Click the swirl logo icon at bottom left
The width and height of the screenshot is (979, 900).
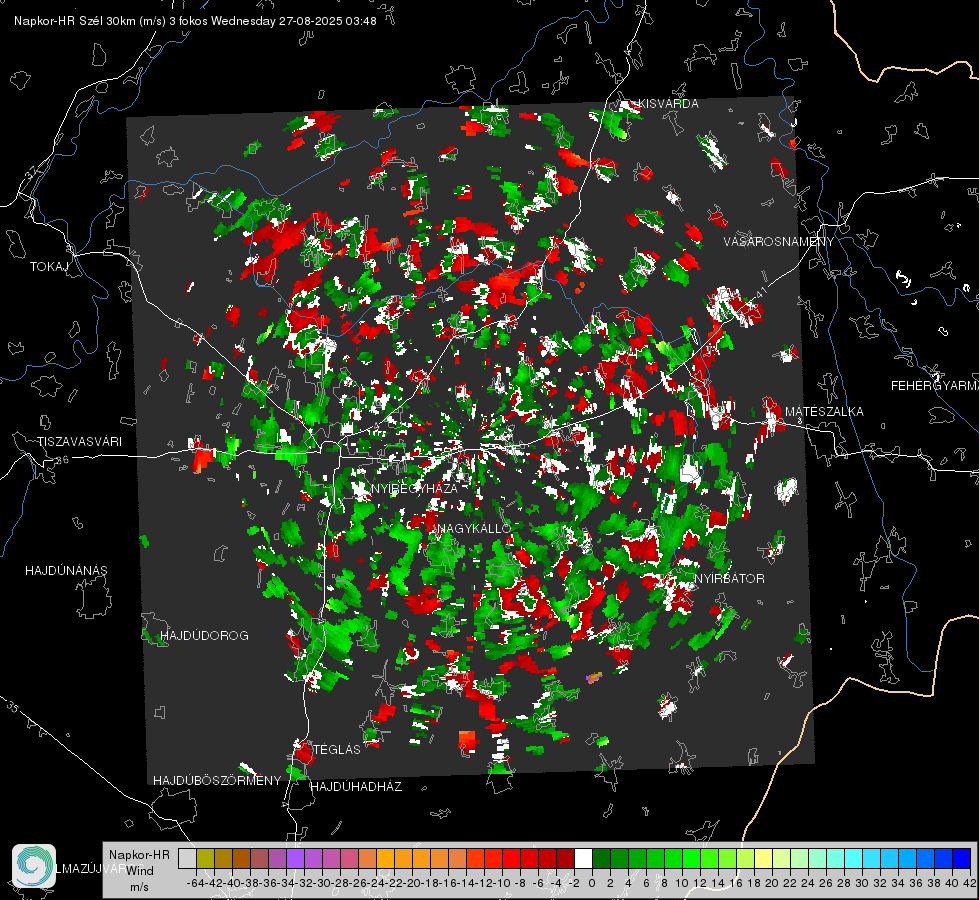34,866
